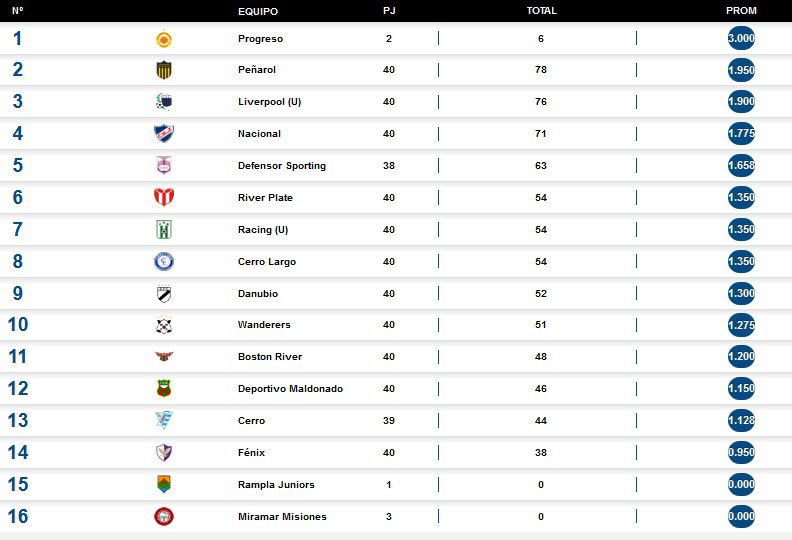The width and height of the screenshot is (792, 540).
Task: Click Fénix's 0.950 average badge
Action: click(x=741, y=453)
